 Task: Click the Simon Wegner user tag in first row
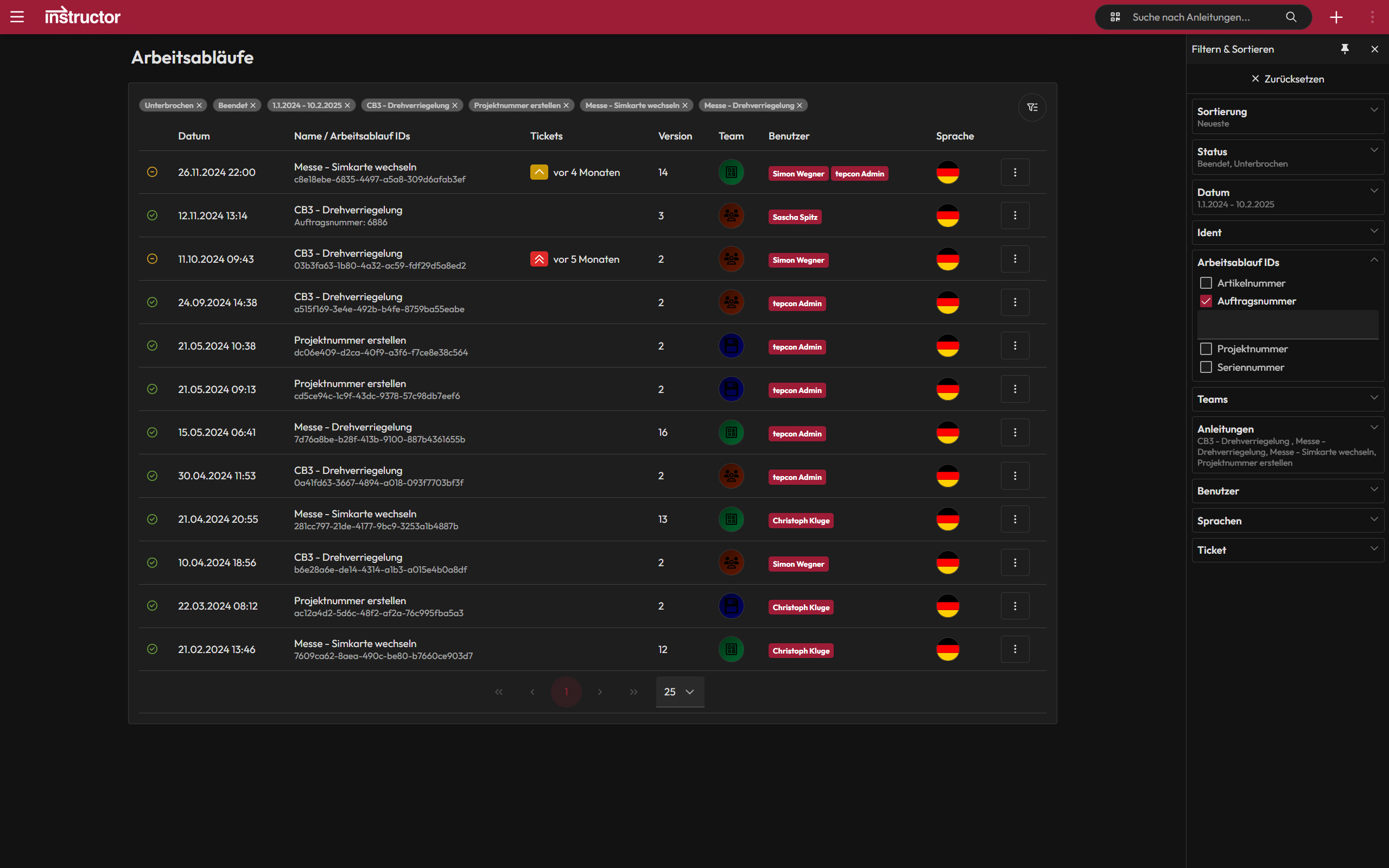(798, 173)
